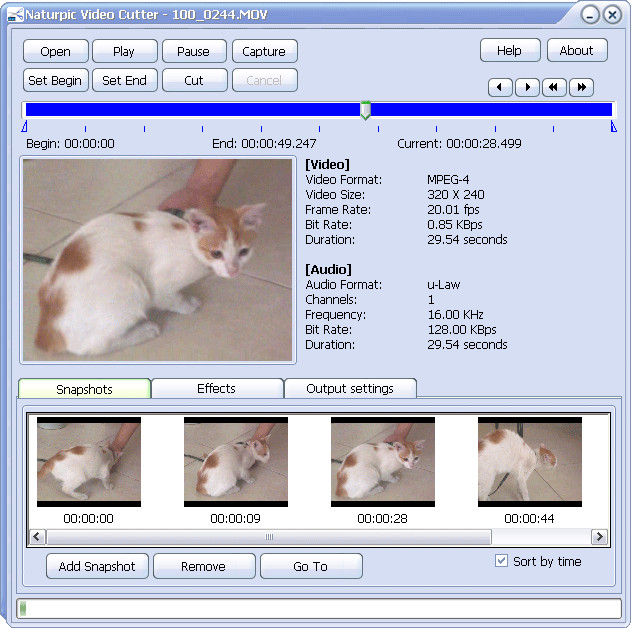Click the begin marker triangle below the timeline
631x628 pixels.
coord(25,127)
